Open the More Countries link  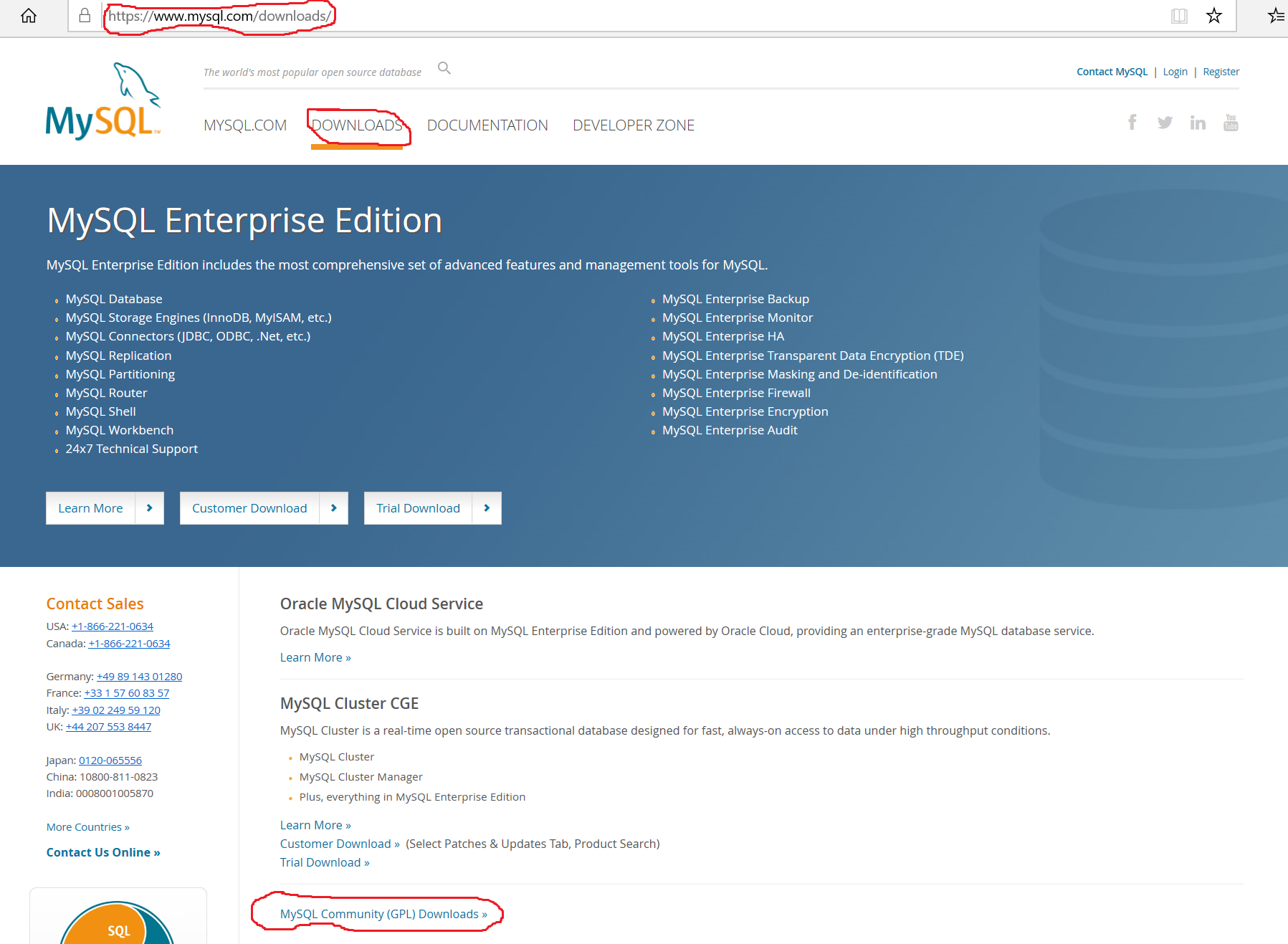[x=88, y=827]
